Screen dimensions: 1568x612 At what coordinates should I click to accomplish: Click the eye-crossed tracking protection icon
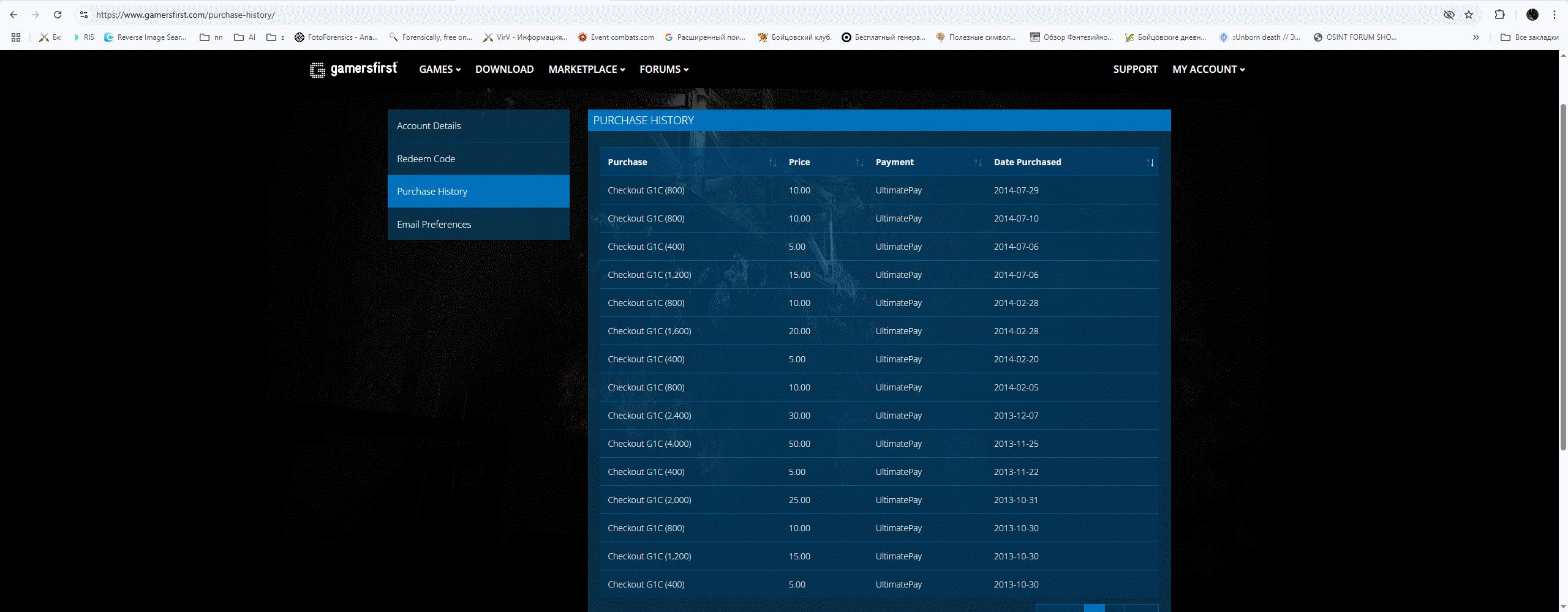(x=1449, y=15)
